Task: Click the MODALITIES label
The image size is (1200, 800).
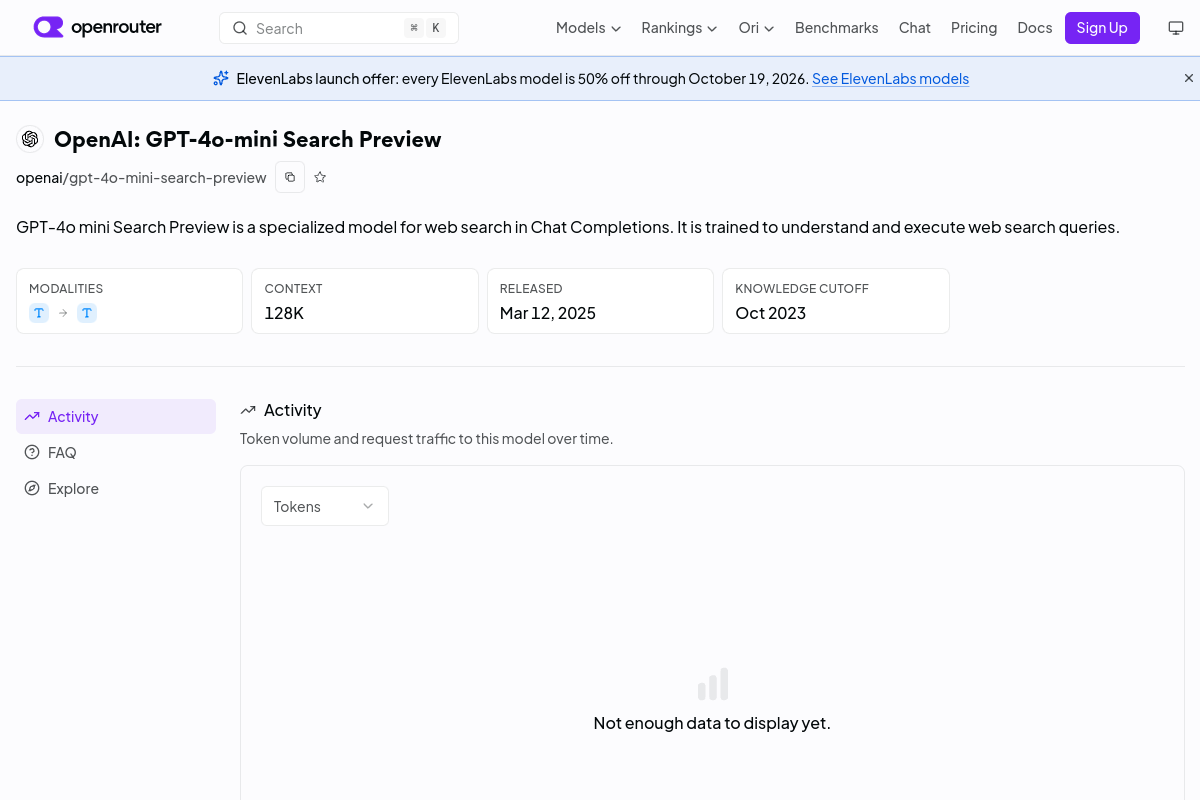Action: tap(66, 288)
